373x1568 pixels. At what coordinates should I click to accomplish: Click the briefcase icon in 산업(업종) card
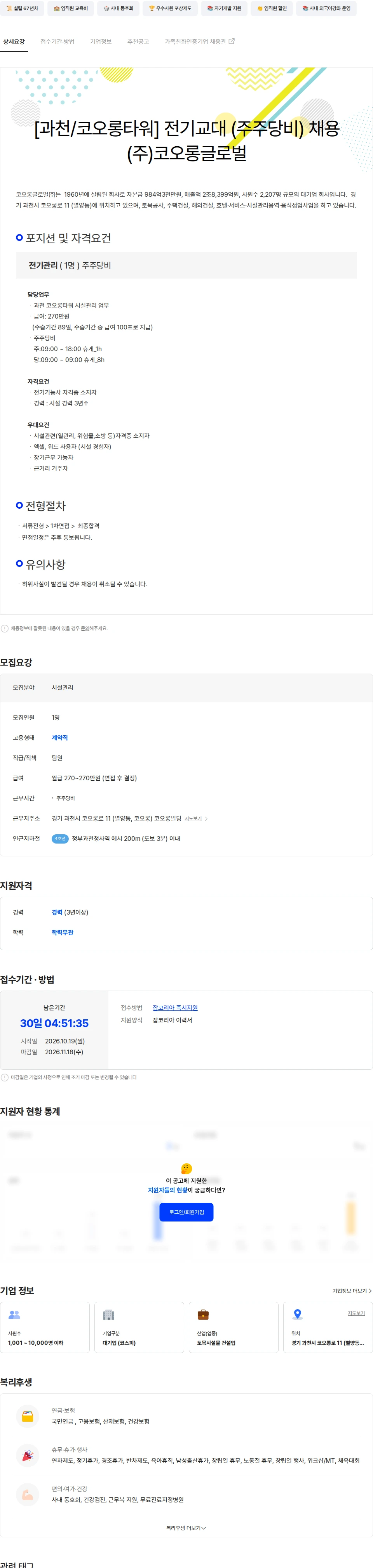point(203,1315)
